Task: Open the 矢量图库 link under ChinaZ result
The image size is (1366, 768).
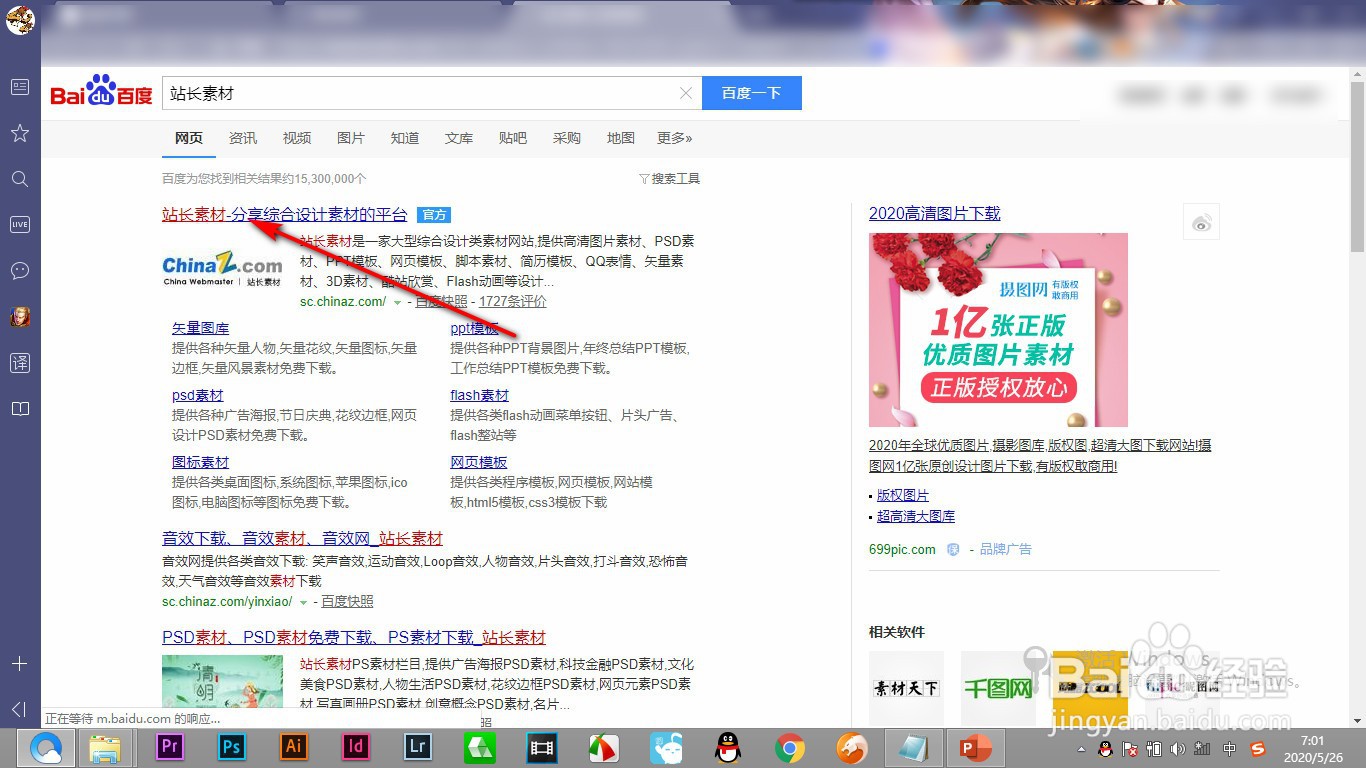Action: tap(200, 327)
